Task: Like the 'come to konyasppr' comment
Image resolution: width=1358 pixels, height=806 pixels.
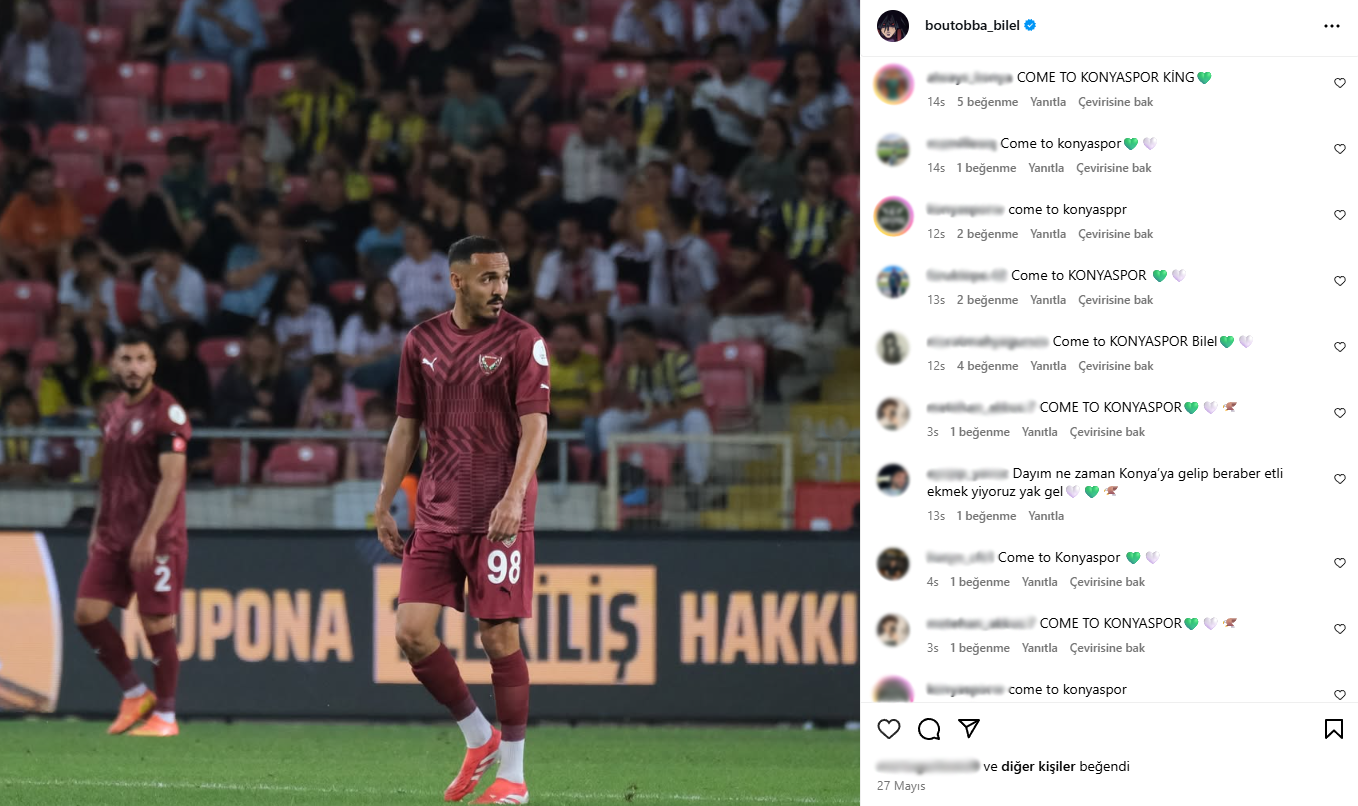Action: coord(1340,215)
